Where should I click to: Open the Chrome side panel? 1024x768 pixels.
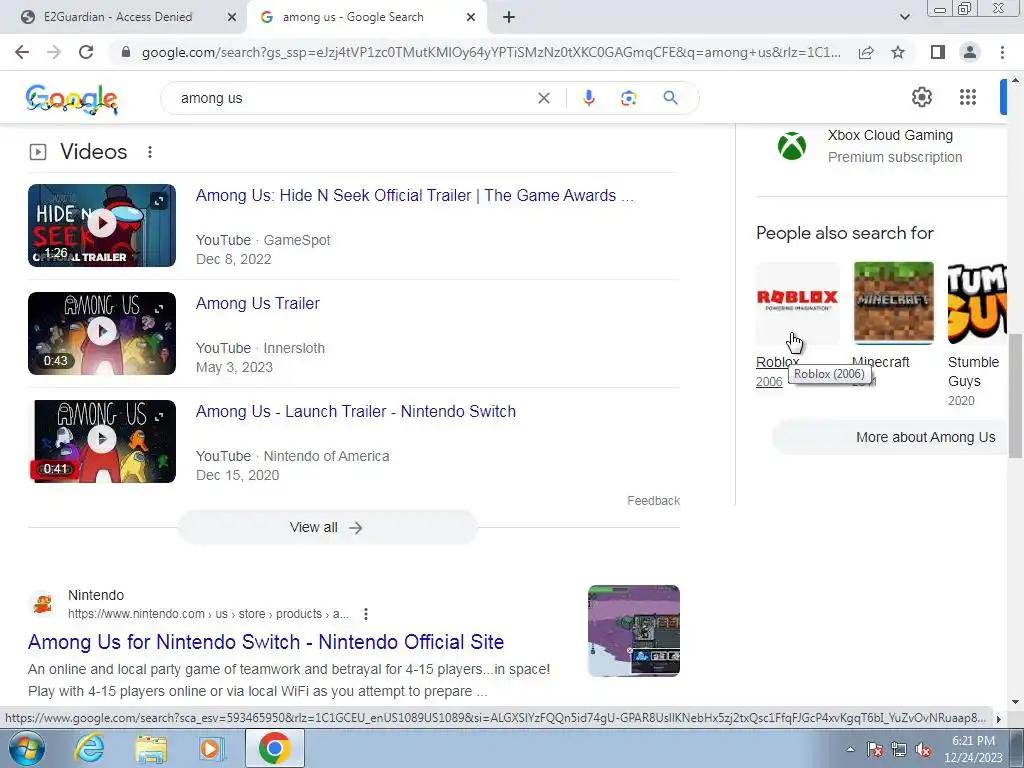tap(938, 52)
